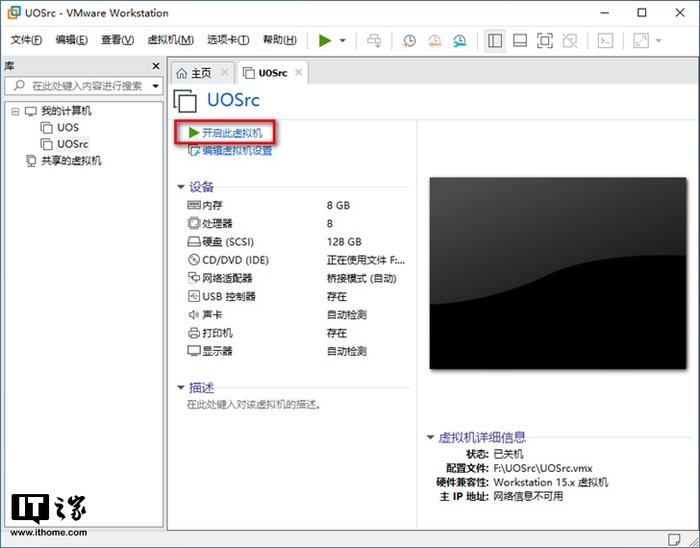
Task: Collapse the 虚拟机详细信息 section
Action: point(430,437)
